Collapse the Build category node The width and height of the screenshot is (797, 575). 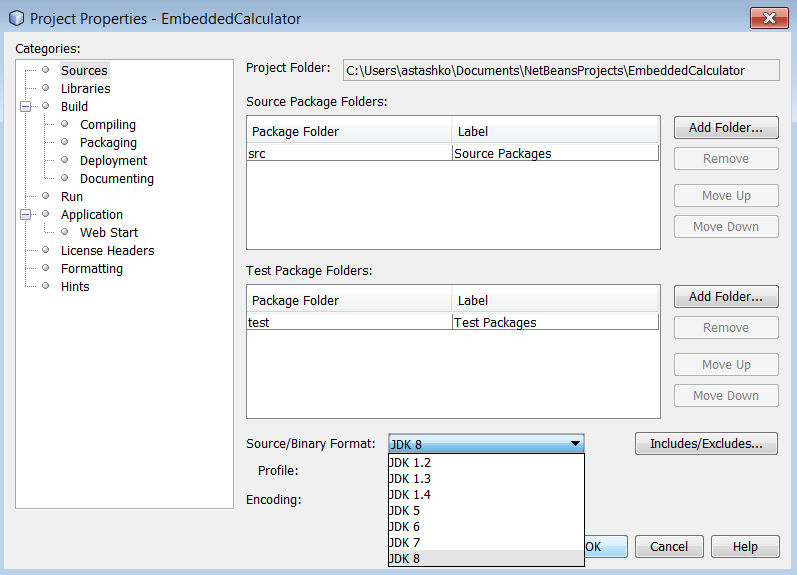pyautogui.click(x=26, y=106)
